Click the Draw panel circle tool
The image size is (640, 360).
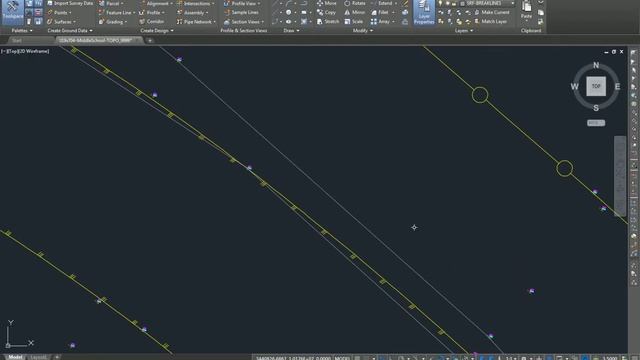[x=289, y=13]
